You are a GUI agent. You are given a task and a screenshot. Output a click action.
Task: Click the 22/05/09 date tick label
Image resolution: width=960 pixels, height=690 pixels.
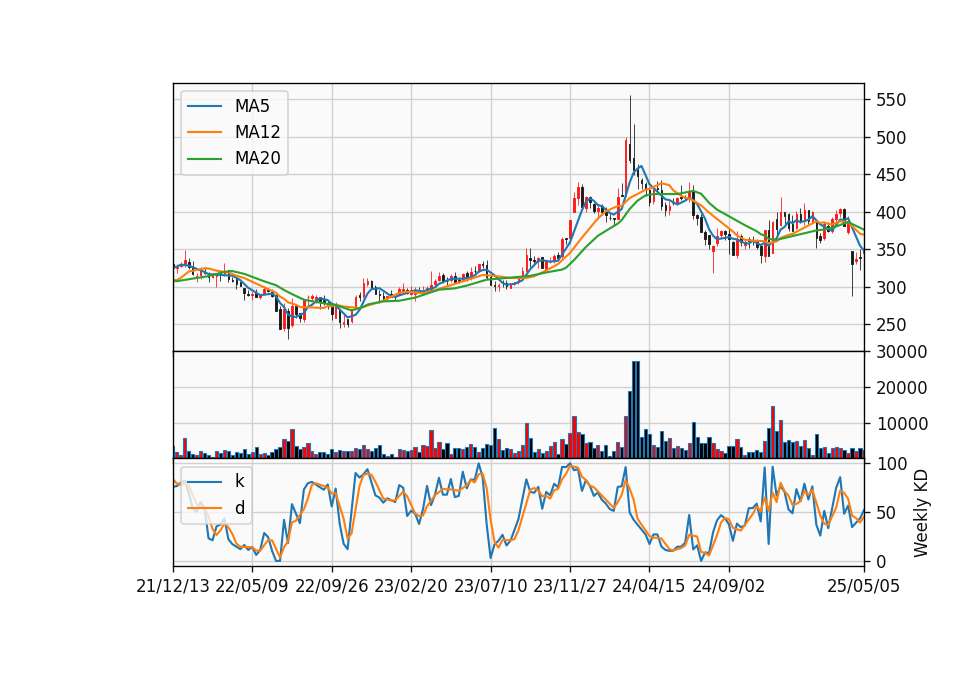pos(252,586)
